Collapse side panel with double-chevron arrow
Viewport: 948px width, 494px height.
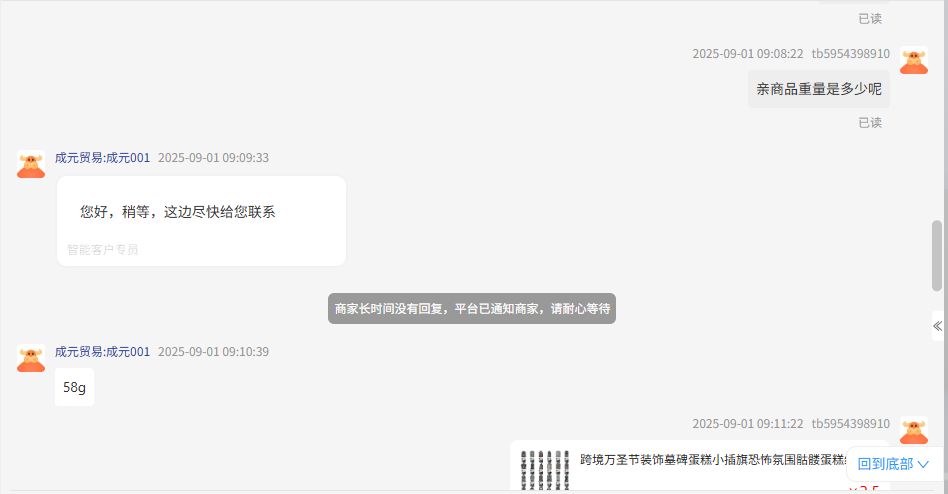(x=937, y=327)
